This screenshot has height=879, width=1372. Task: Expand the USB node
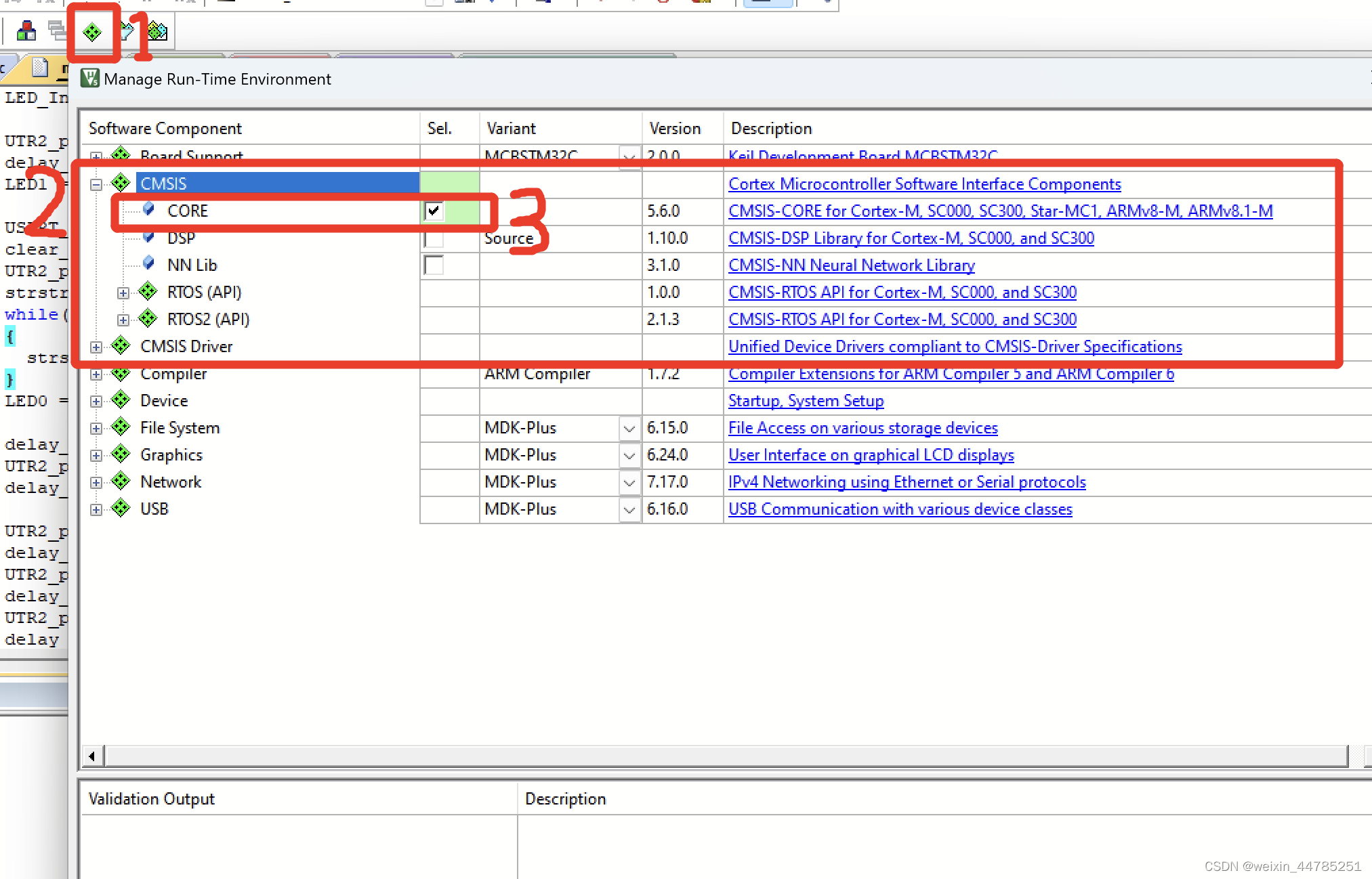(96, 509)
